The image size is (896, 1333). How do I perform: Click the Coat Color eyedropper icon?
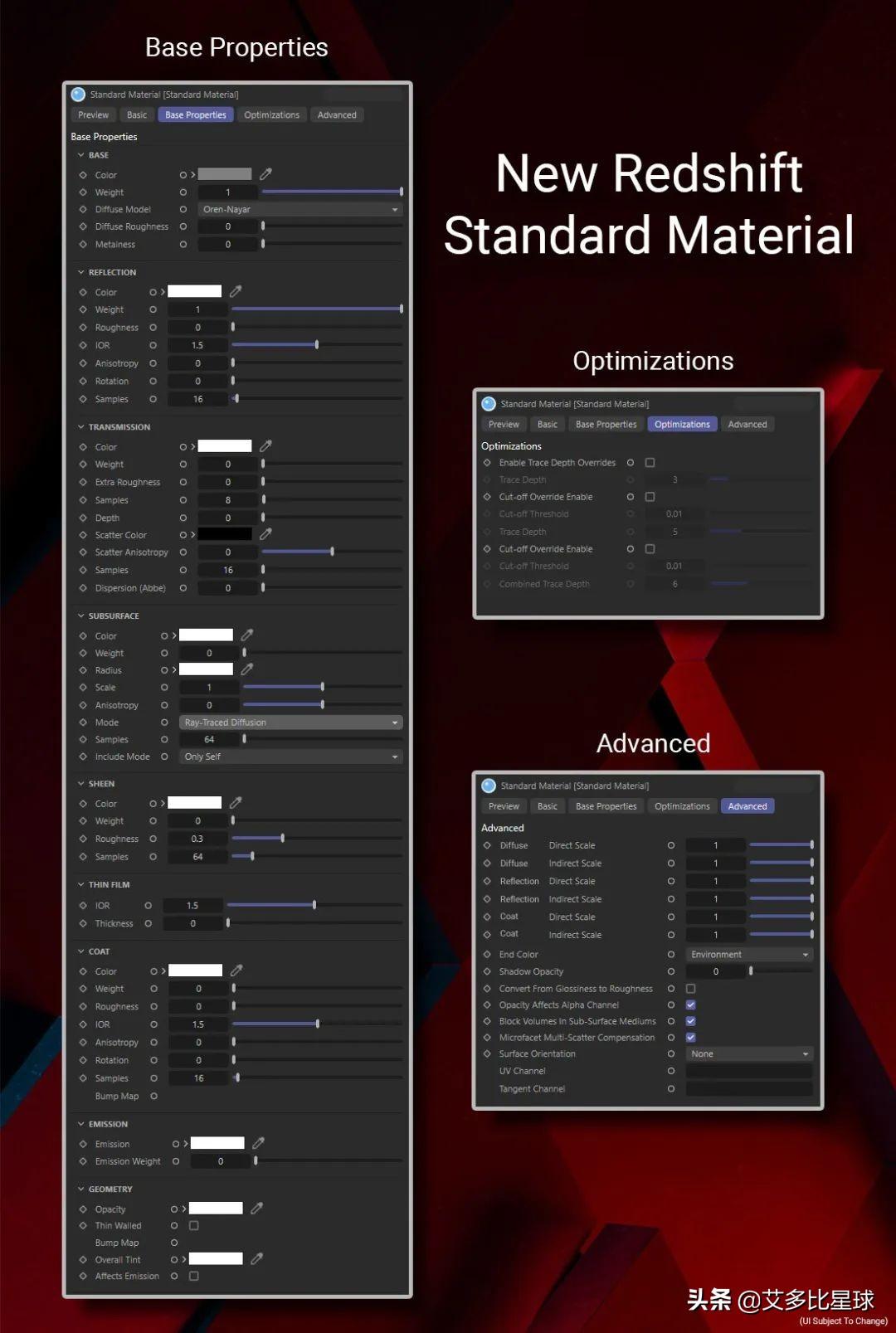coord(236,970)
